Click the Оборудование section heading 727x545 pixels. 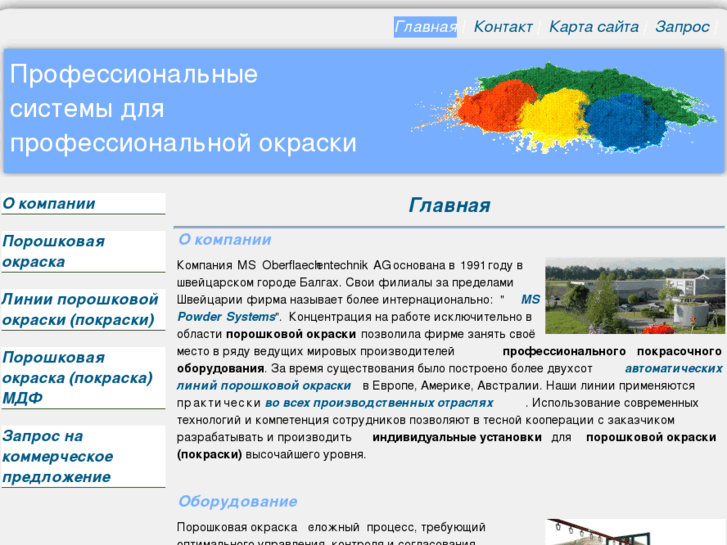tap(237, 501)
